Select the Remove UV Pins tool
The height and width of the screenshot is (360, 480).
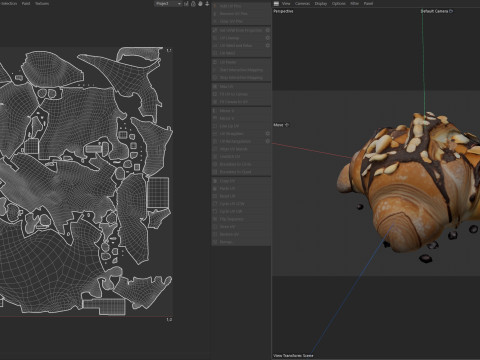[x=241, y=14]
